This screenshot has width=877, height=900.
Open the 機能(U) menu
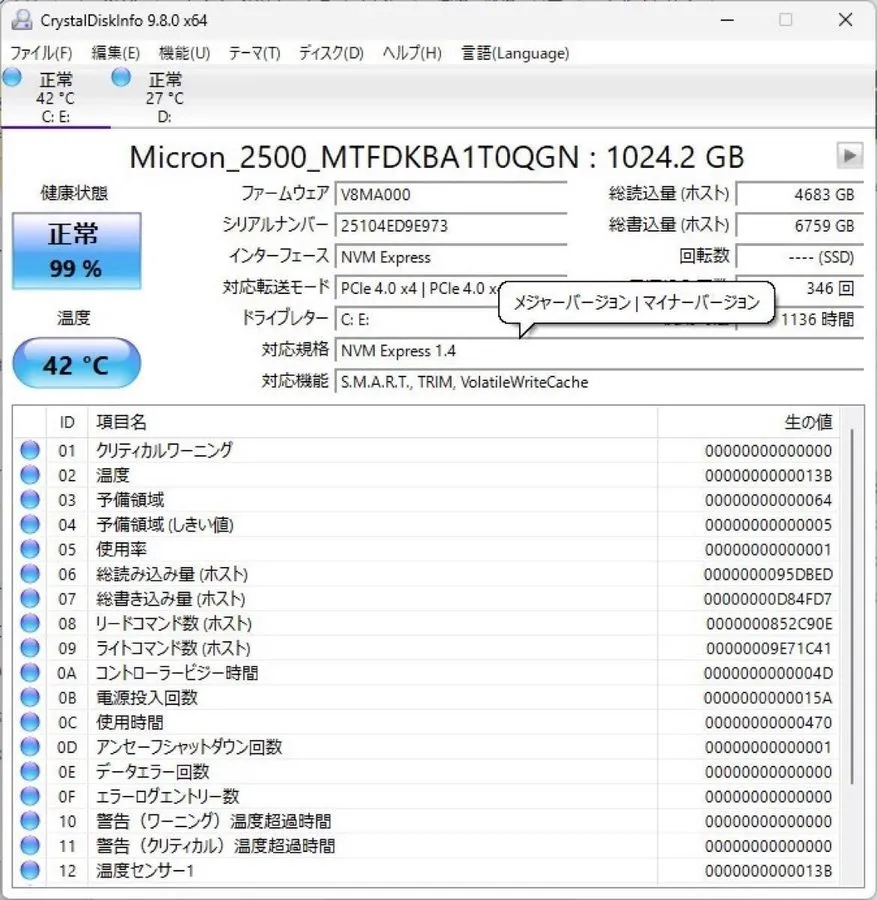[x=184, y=53]
